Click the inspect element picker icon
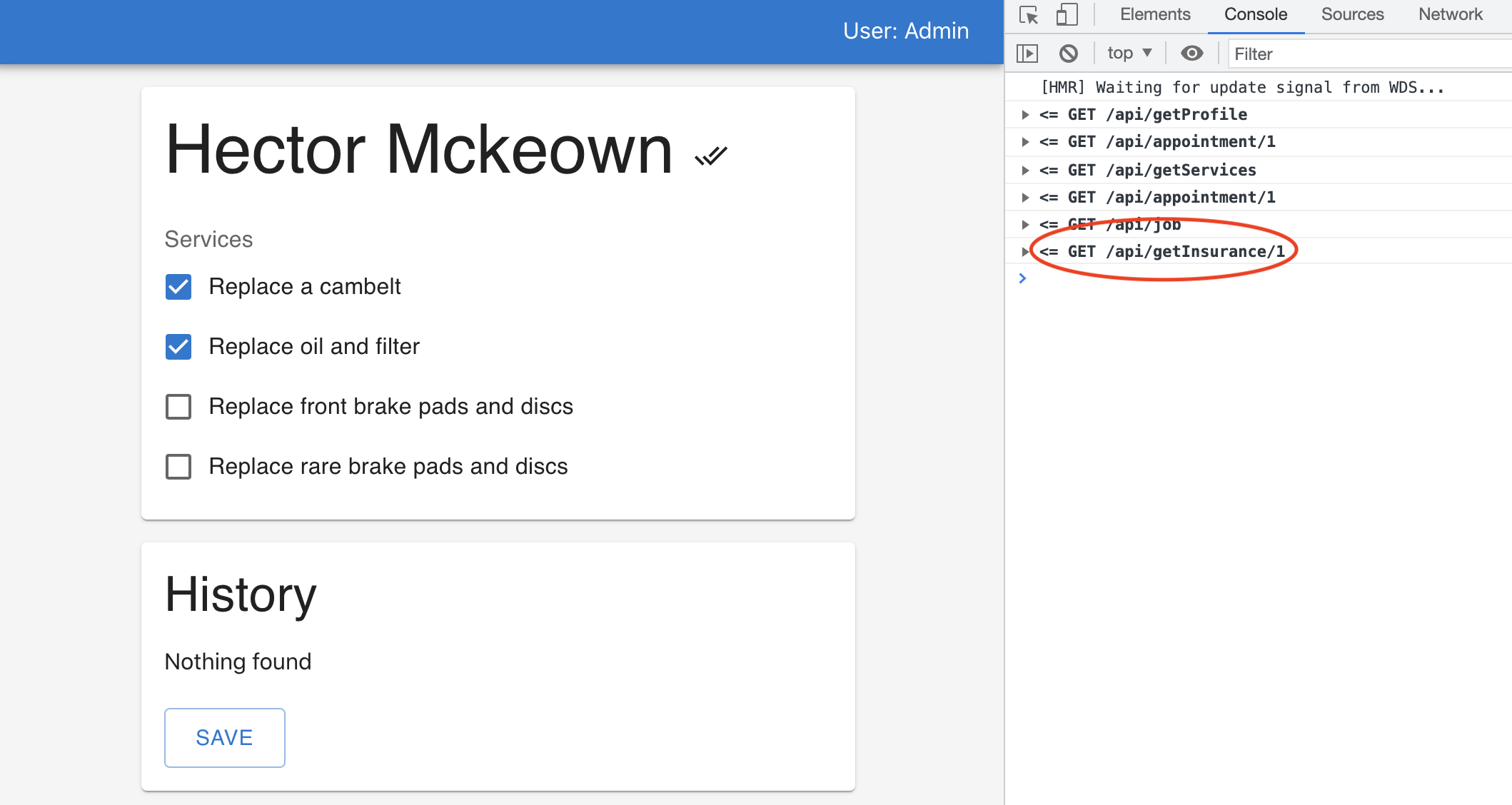Viewport: 1512px width, 805px height. pyautogui.click(x=1028, y=15)
